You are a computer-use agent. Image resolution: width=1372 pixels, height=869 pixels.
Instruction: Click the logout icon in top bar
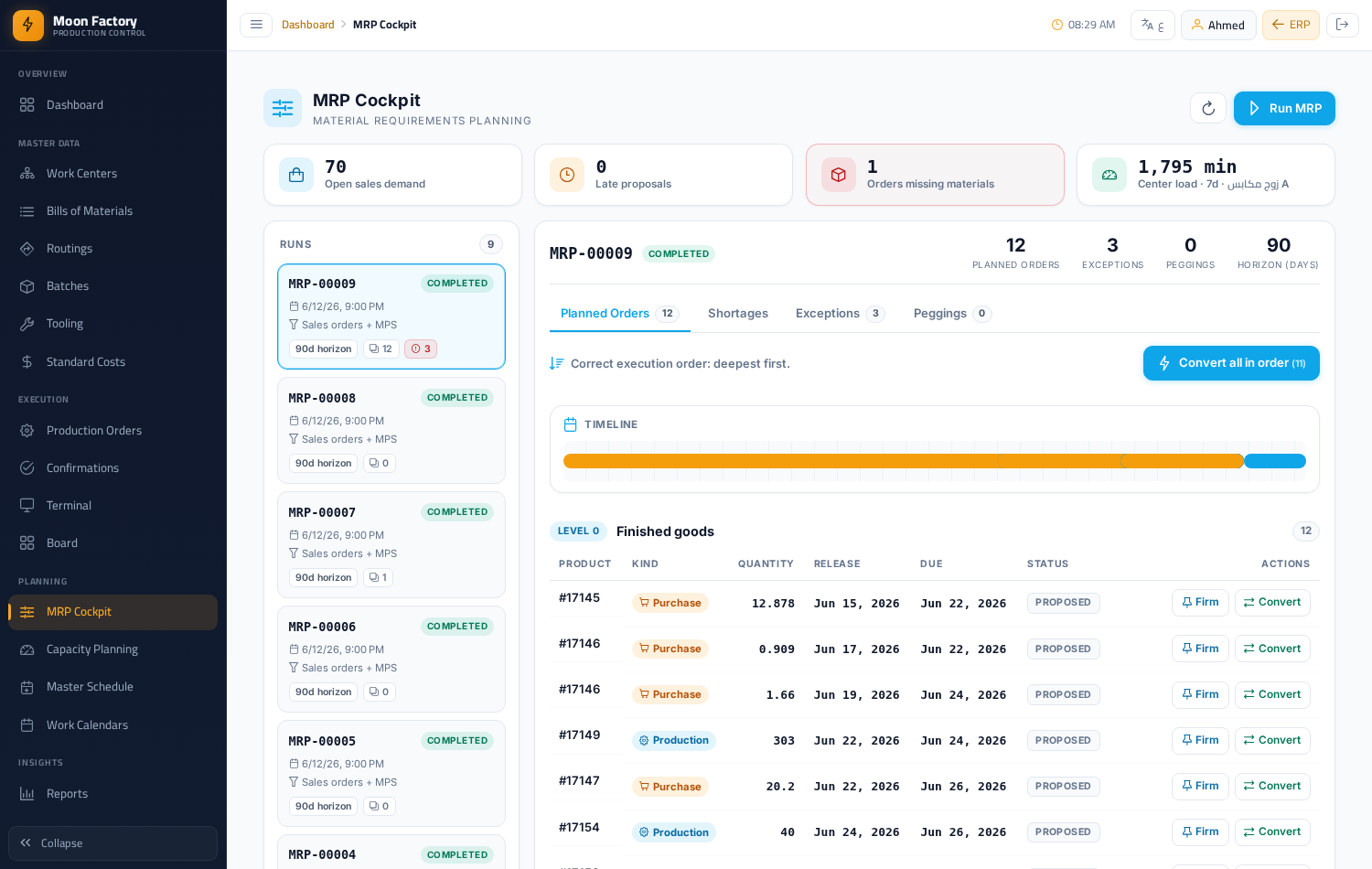pyautogui.click(x=1342, y=25)
